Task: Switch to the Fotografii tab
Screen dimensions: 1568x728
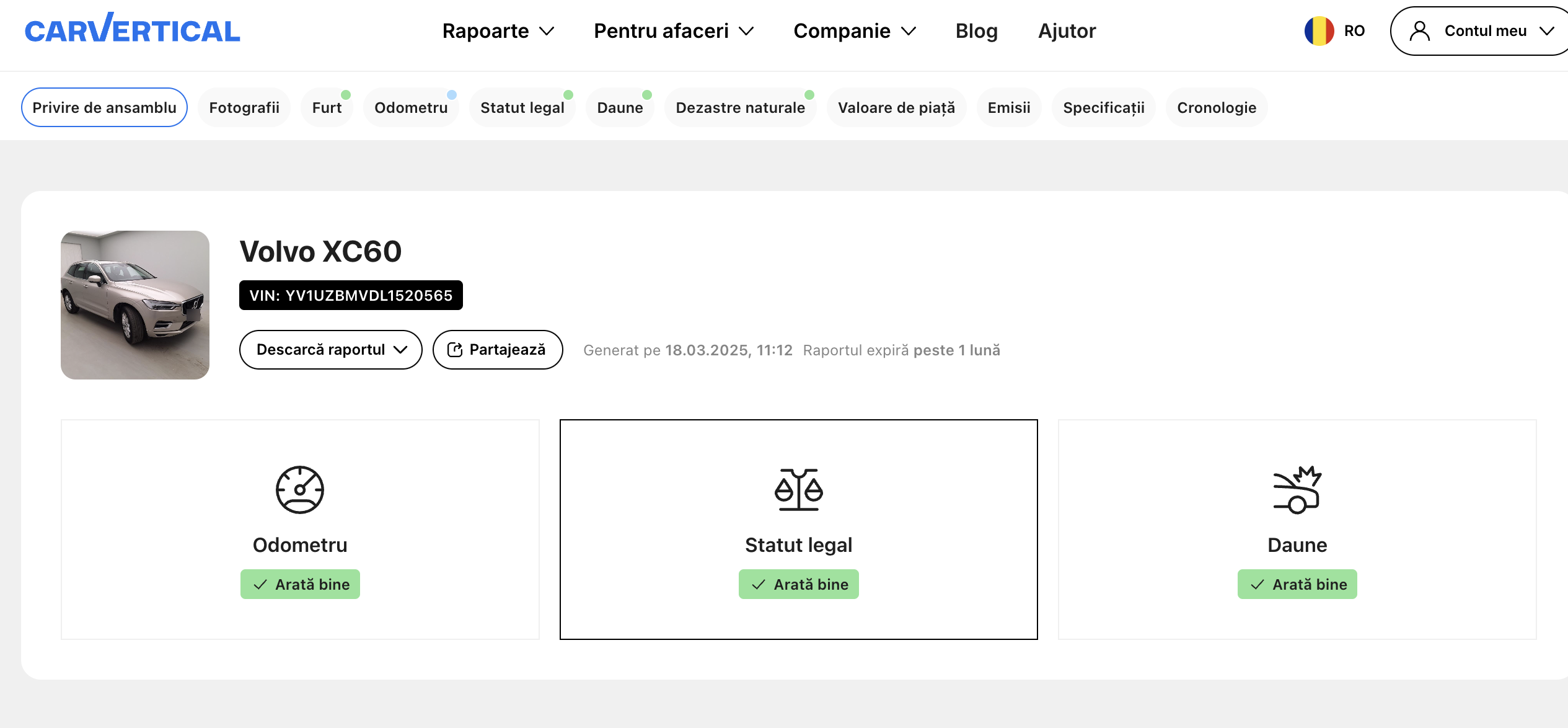Action: coord(244,107)
